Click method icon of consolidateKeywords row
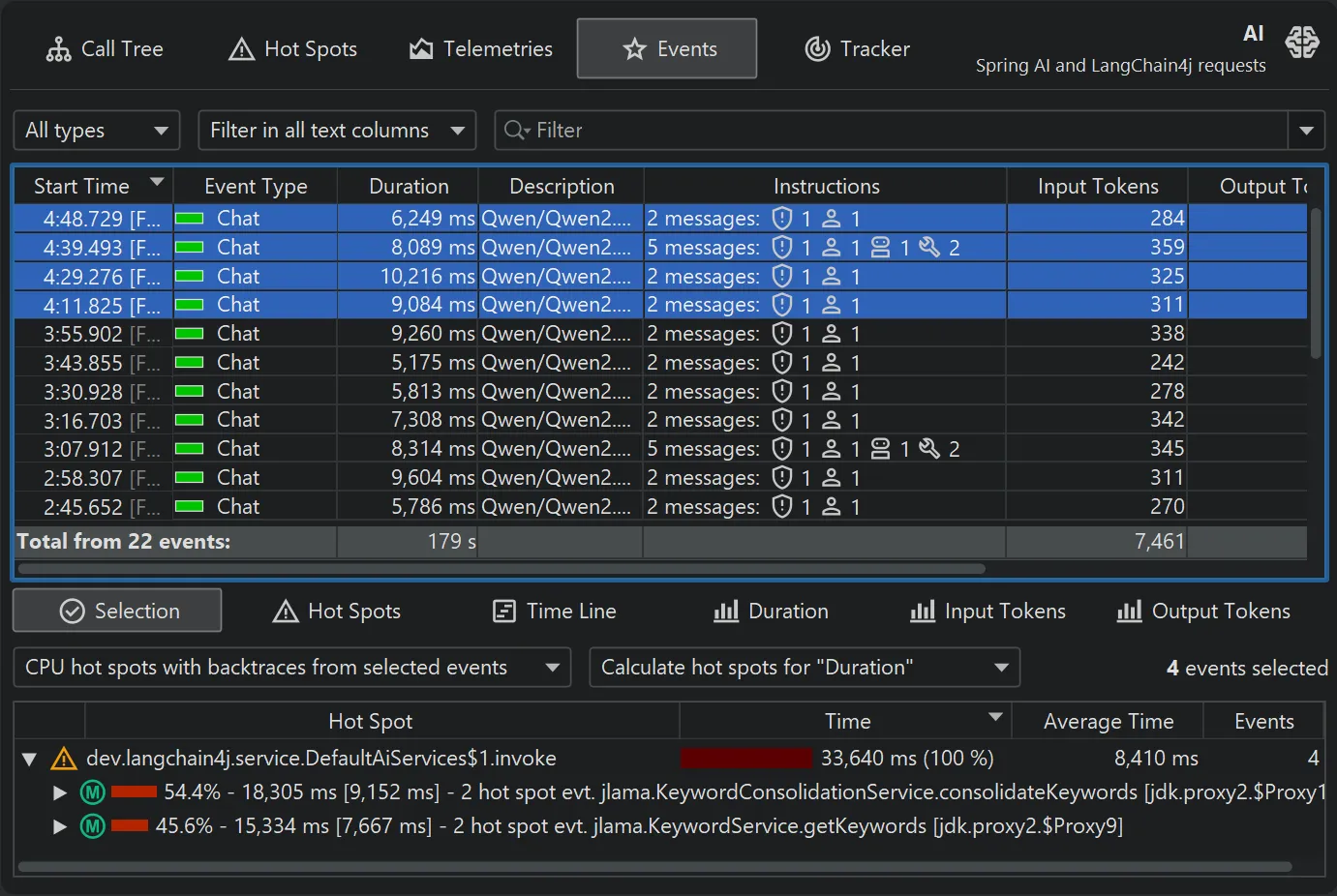The image size is (1337, 896). click(x=92, y=792)
